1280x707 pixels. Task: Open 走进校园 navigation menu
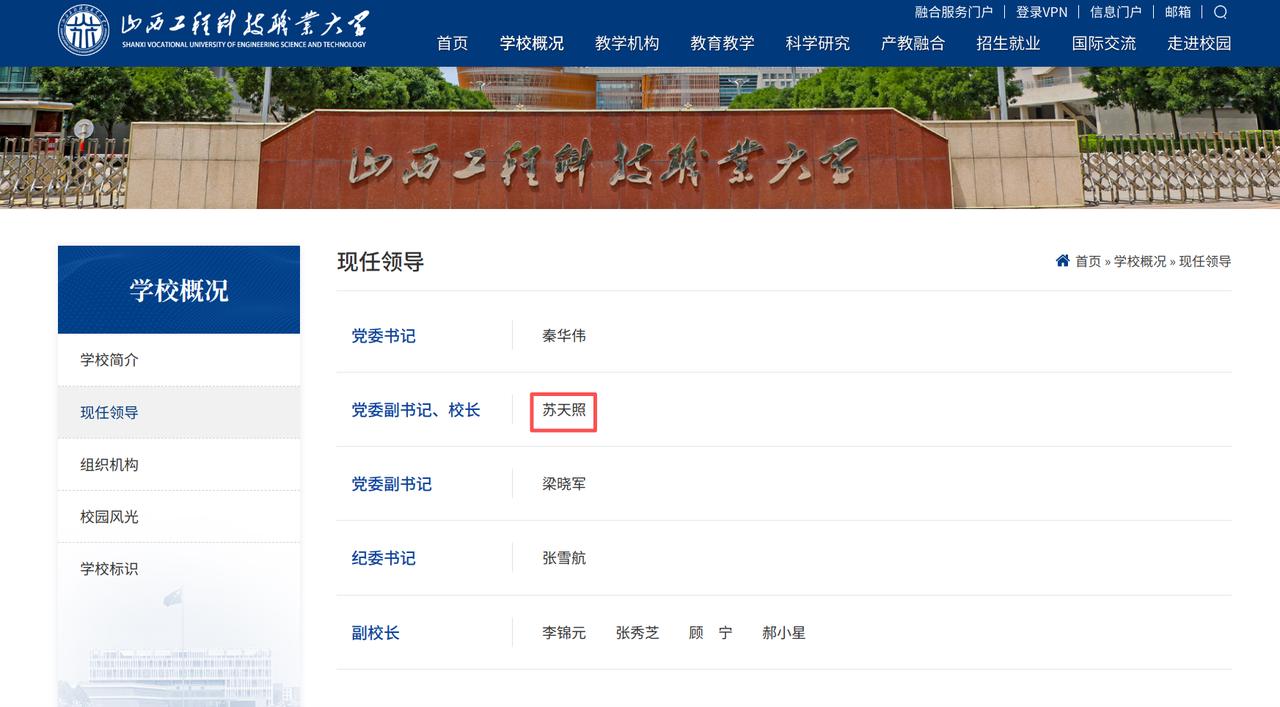click(x=1199, y=43)
